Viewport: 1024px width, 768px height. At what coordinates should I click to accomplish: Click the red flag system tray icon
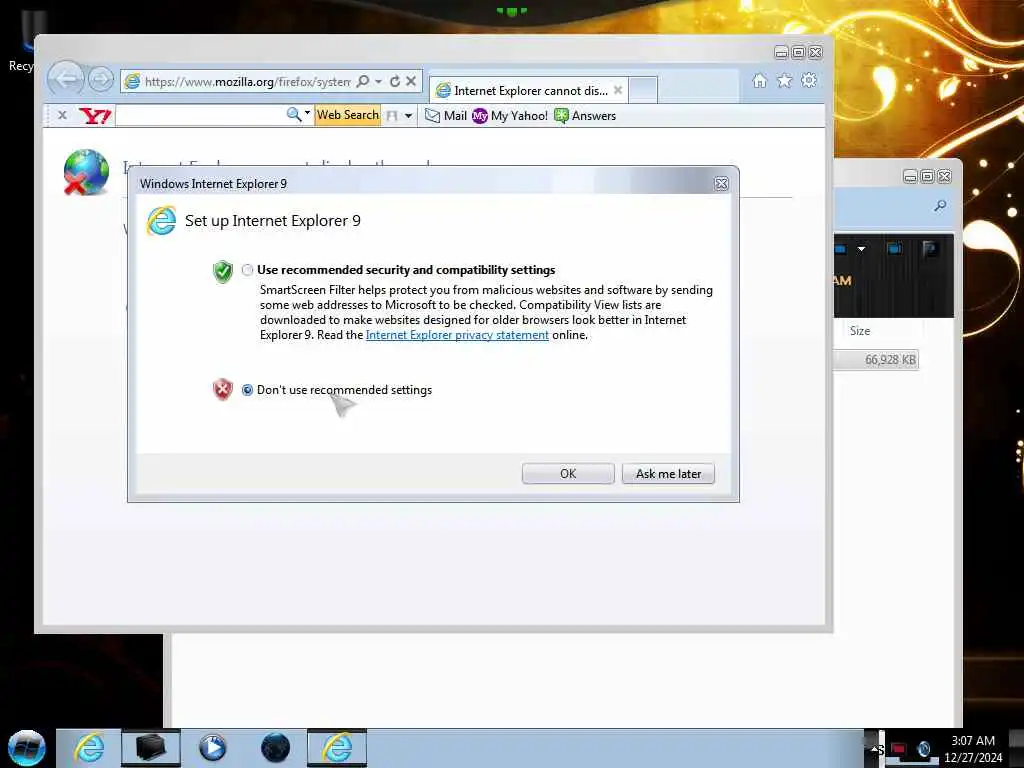point(899,748)
